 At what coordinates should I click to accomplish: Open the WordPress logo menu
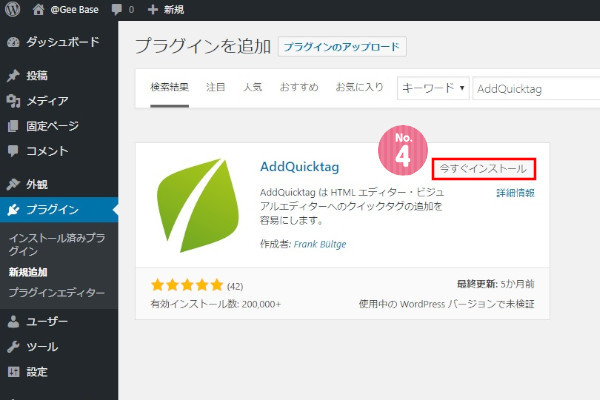12,9
